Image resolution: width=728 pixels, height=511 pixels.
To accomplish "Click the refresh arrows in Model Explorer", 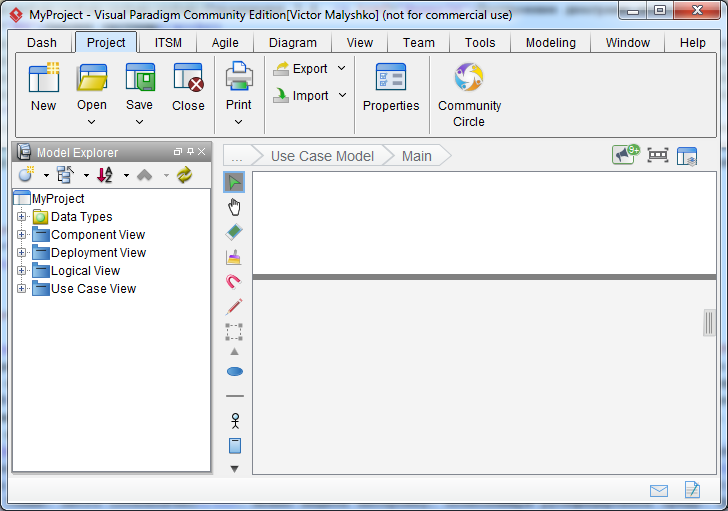I will point(184,175).
